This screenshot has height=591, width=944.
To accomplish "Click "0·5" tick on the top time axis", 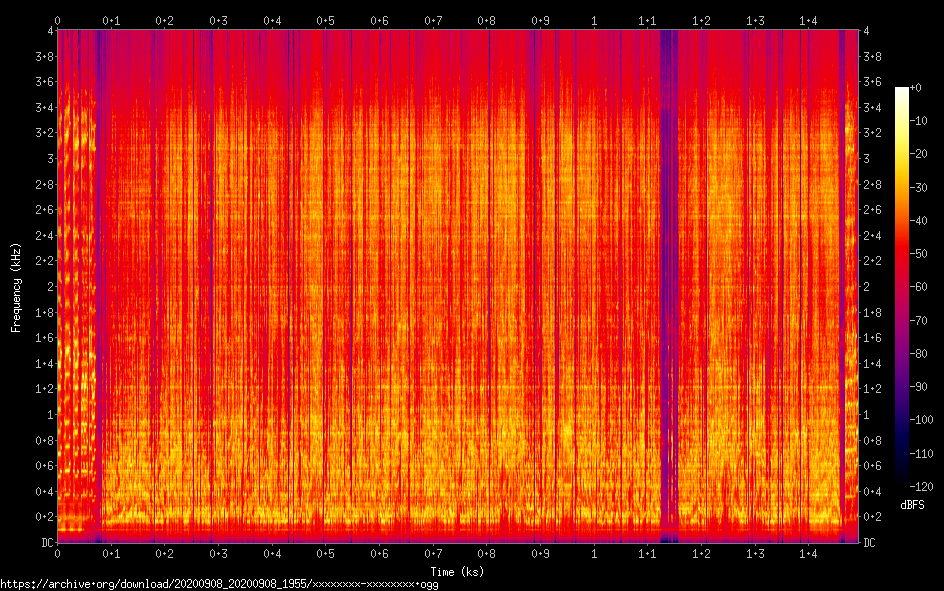I will coord(325,21).
